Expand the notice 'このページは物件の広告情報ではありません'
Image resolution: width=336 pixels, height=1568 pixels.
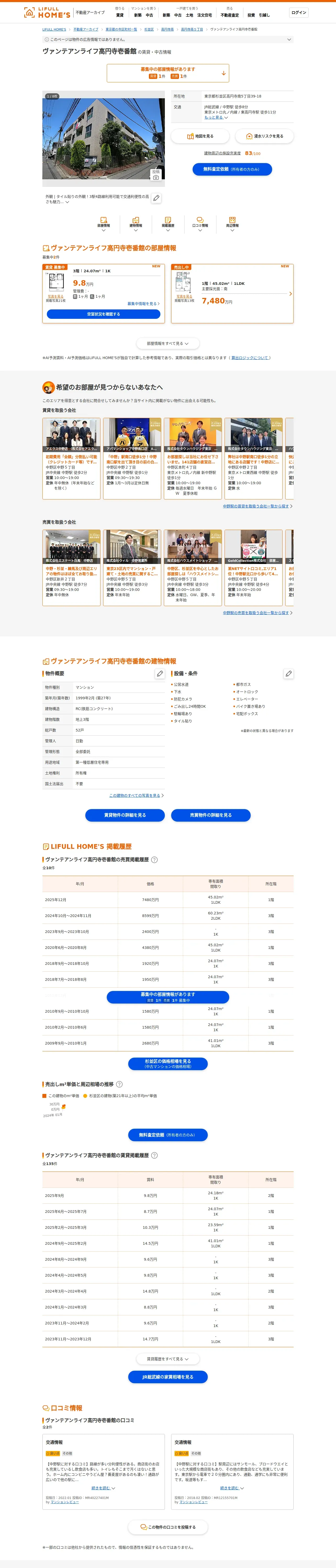[x=168, y=39]
